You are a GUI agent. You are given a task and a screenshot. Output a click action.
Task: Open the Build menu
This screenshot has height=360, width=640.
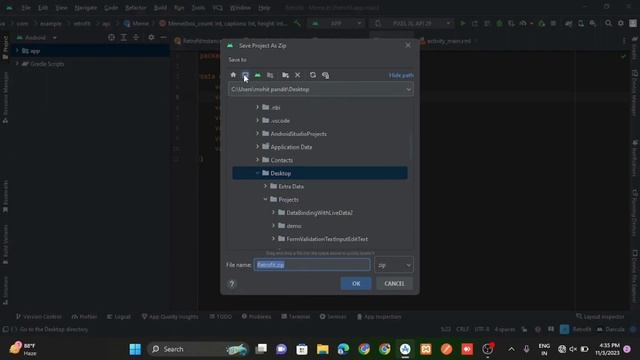tap(160, 8)
